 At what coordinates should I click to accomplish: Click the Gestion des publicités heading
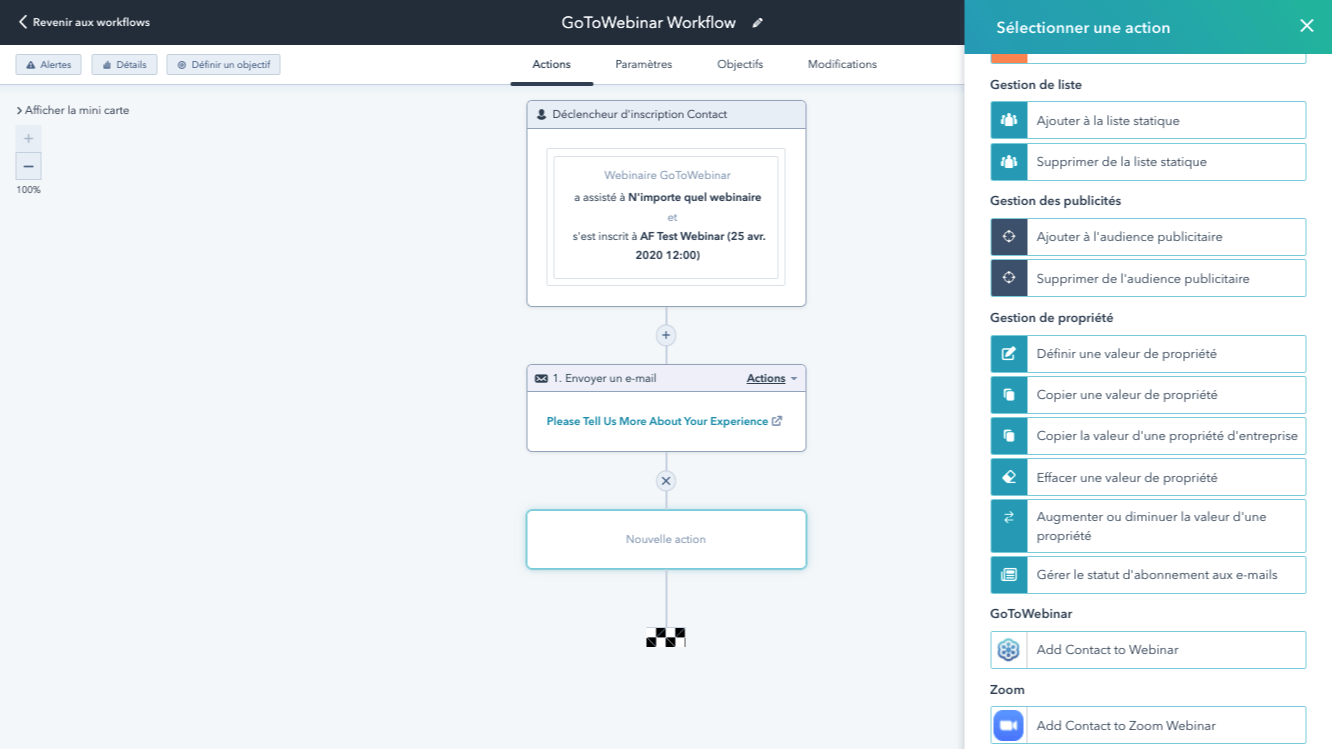1055,201
